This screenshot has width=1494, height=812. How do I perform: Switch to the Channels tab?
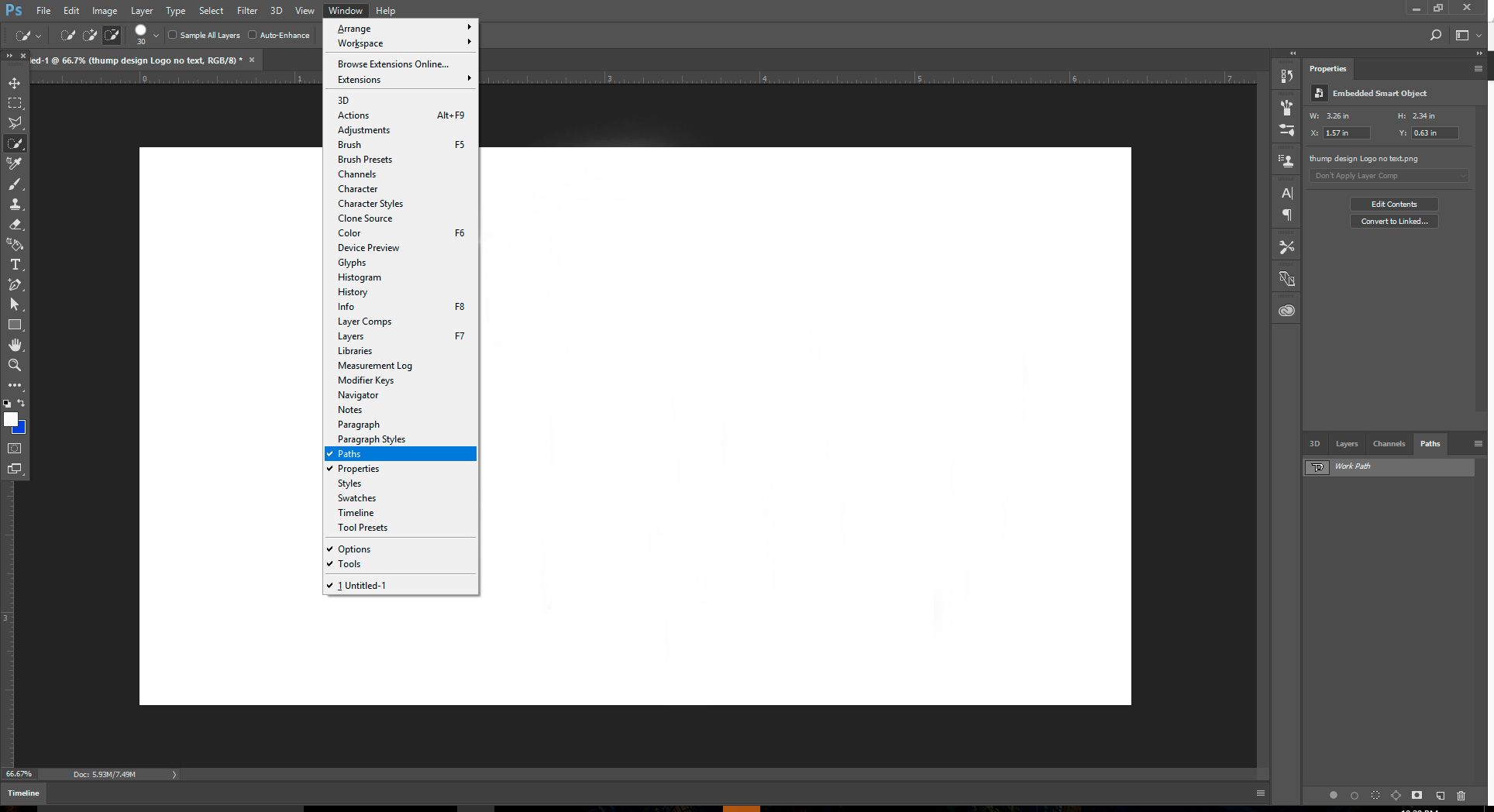point(1388,443)
